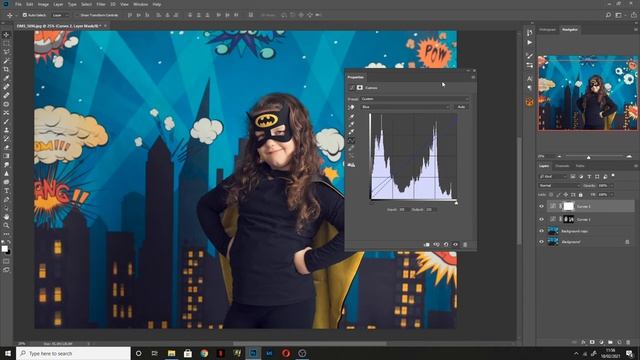Select the Move tool in the toolbar
This screenshot has width=640, height=360.
[6, 35]
